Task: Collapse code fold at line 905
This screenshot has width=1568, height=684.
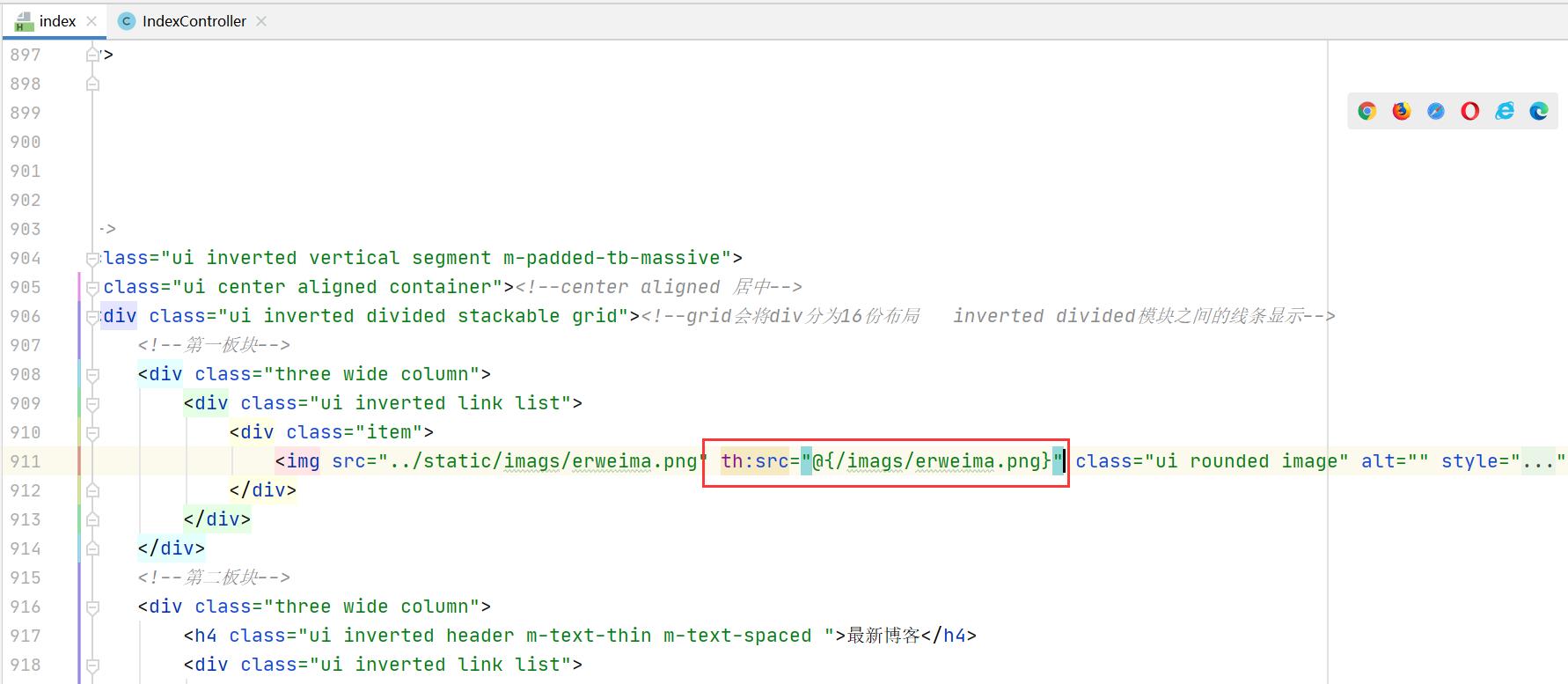Action: (92, 287)
